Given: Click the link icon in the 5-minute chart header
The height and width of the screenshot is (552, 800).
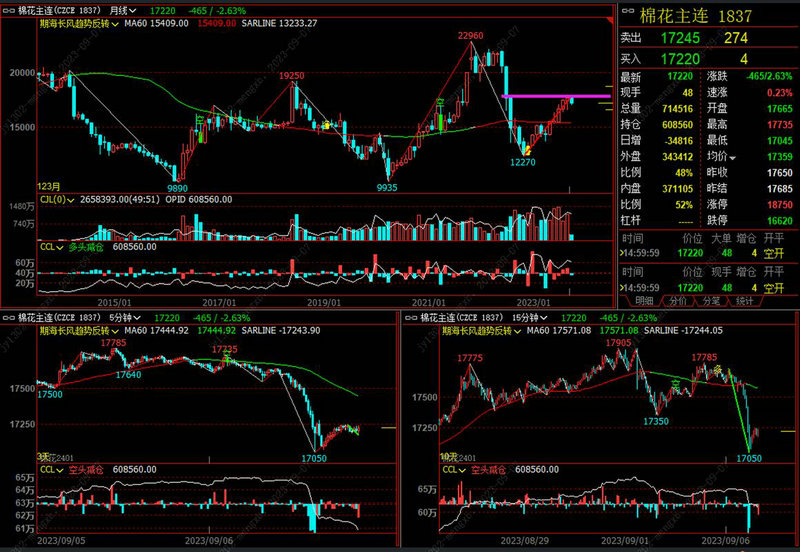Looking at the screenshot, I should (9, 317).
